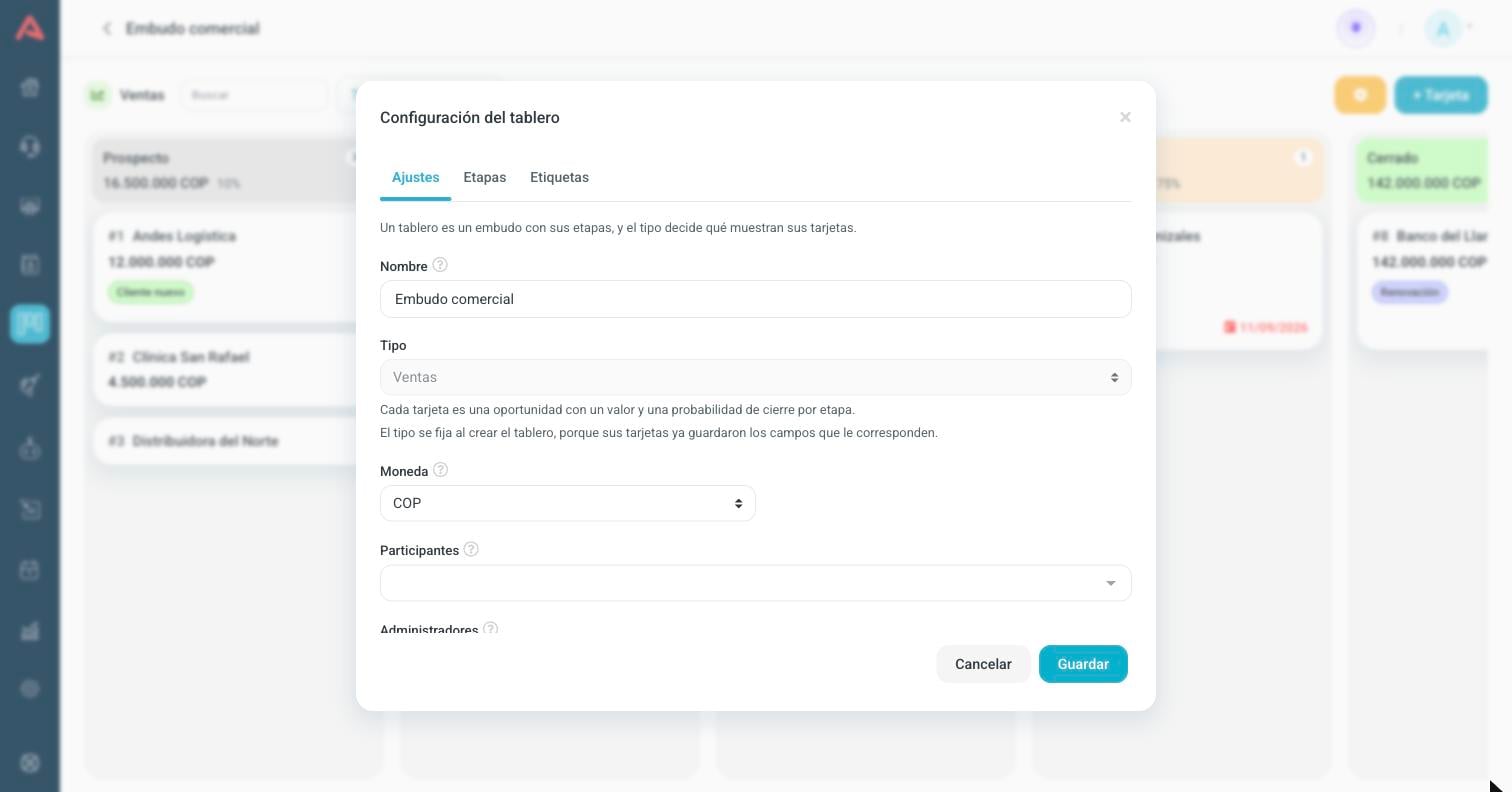The width and height of the screenshot is (1512, 792).
Task: Click the Guardar button
Action: (x=1083, y=664)
